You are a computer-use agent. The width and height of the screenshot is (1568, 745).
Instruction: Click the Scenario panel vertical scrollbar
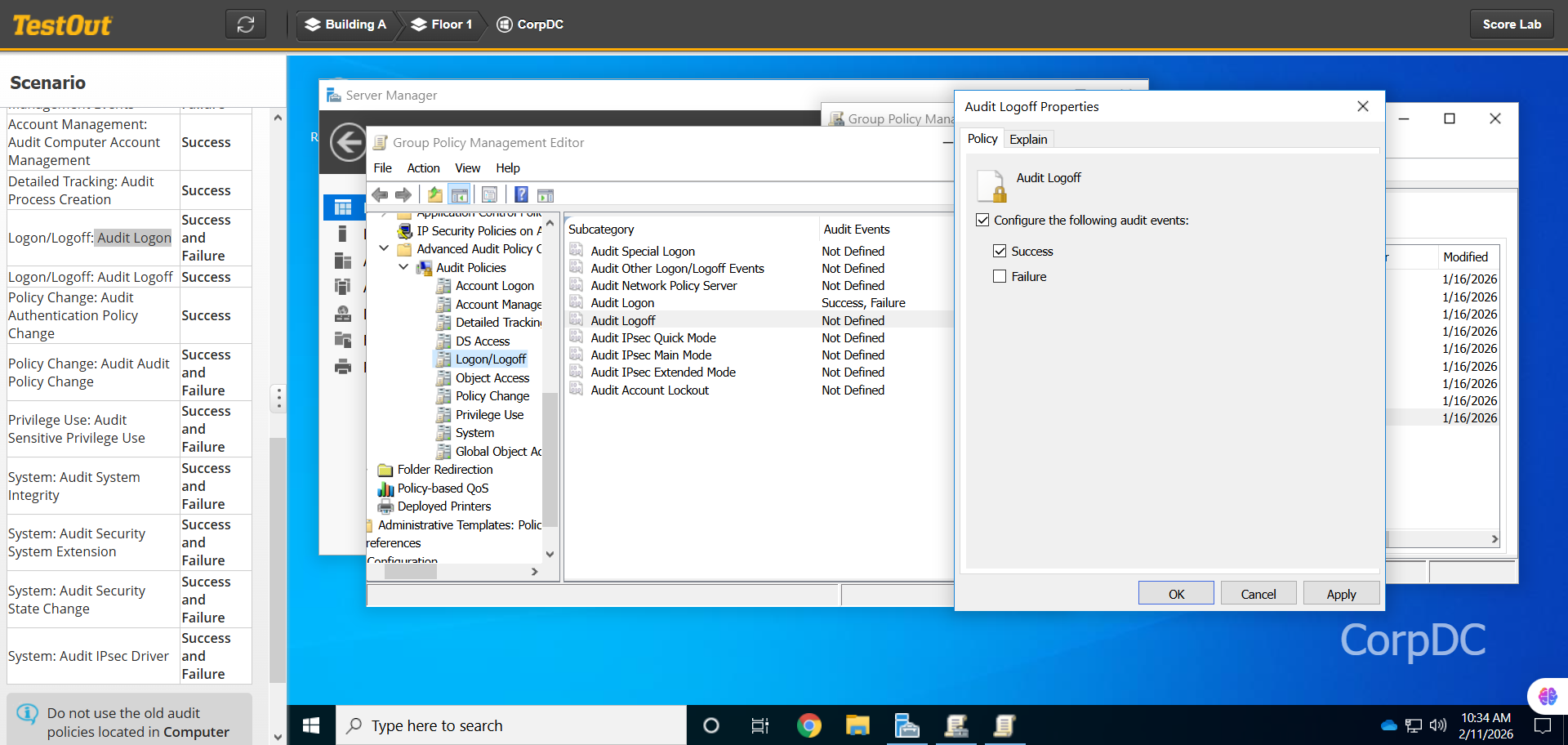point(278,555)
